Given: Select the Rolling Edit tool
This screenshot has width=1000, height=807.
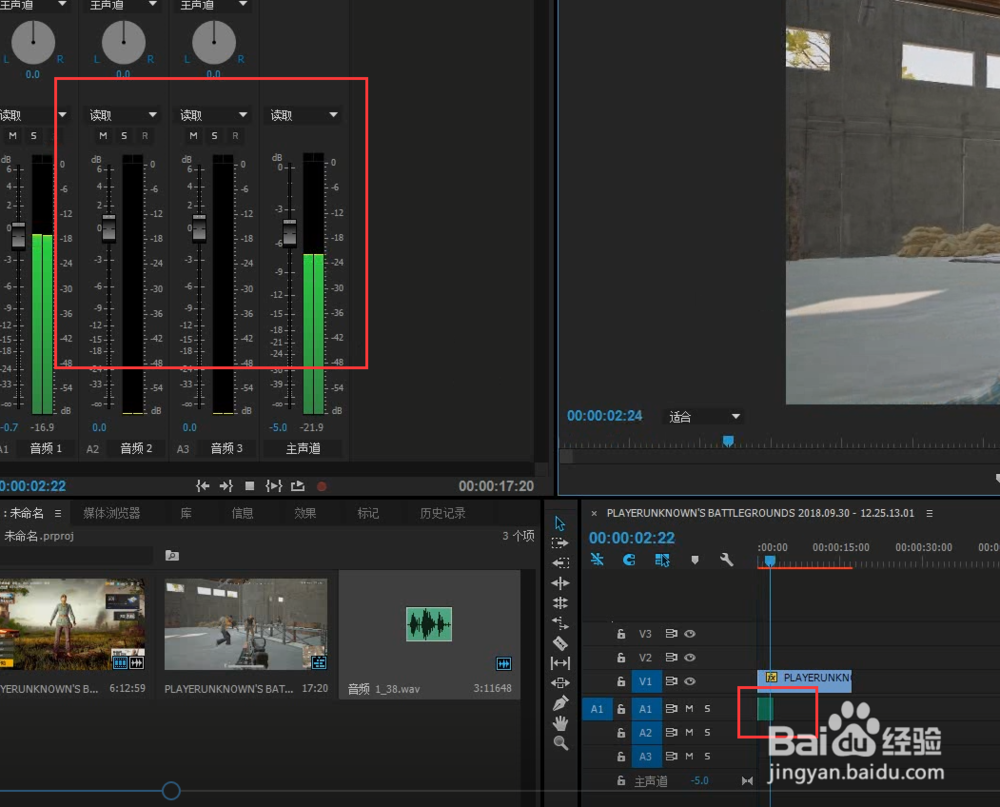Looking at the screenshot, I should pos(560,603).
